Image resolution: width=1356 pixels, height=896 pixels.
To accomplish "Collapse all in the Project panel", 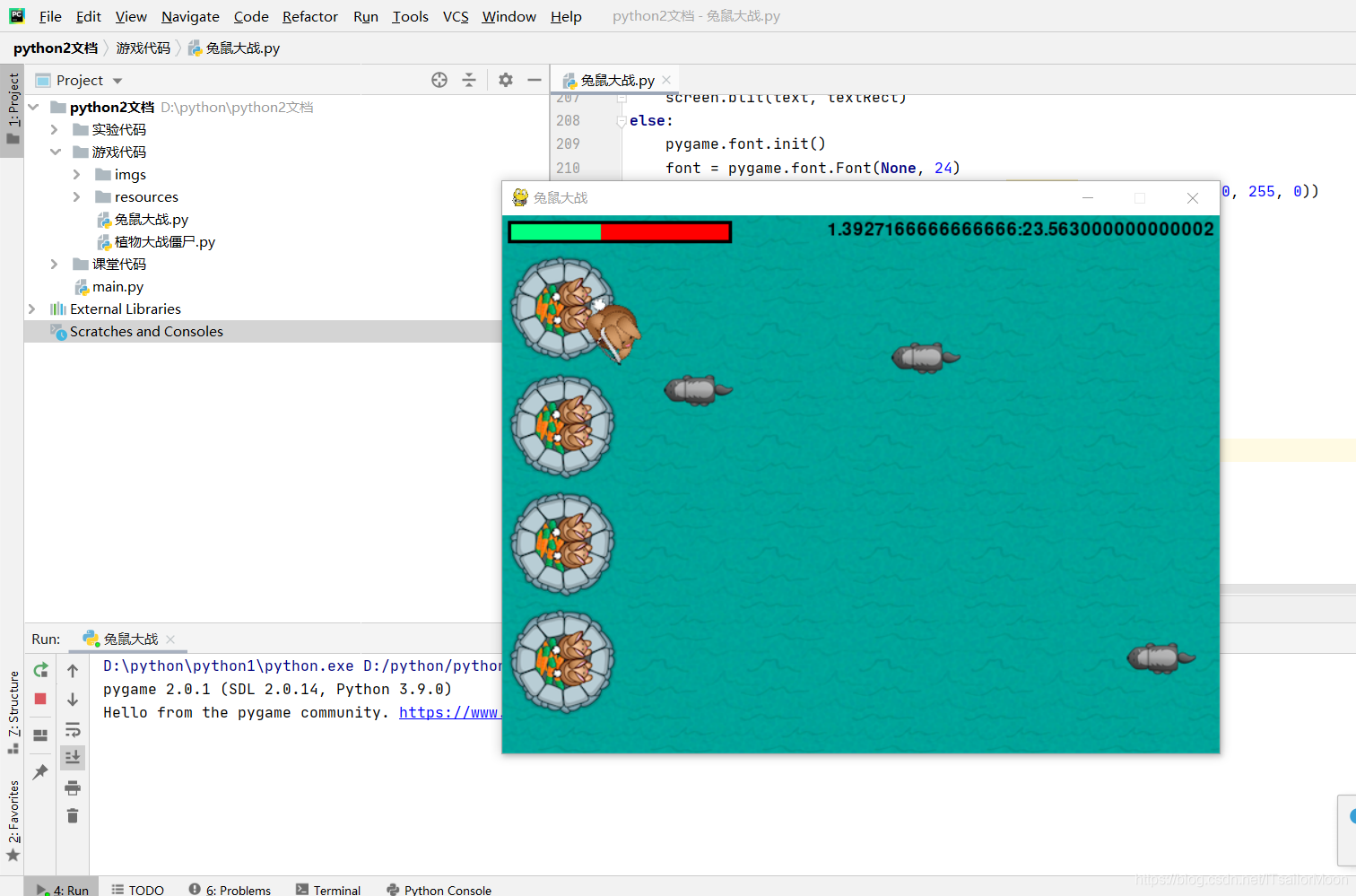I will 469,80.
